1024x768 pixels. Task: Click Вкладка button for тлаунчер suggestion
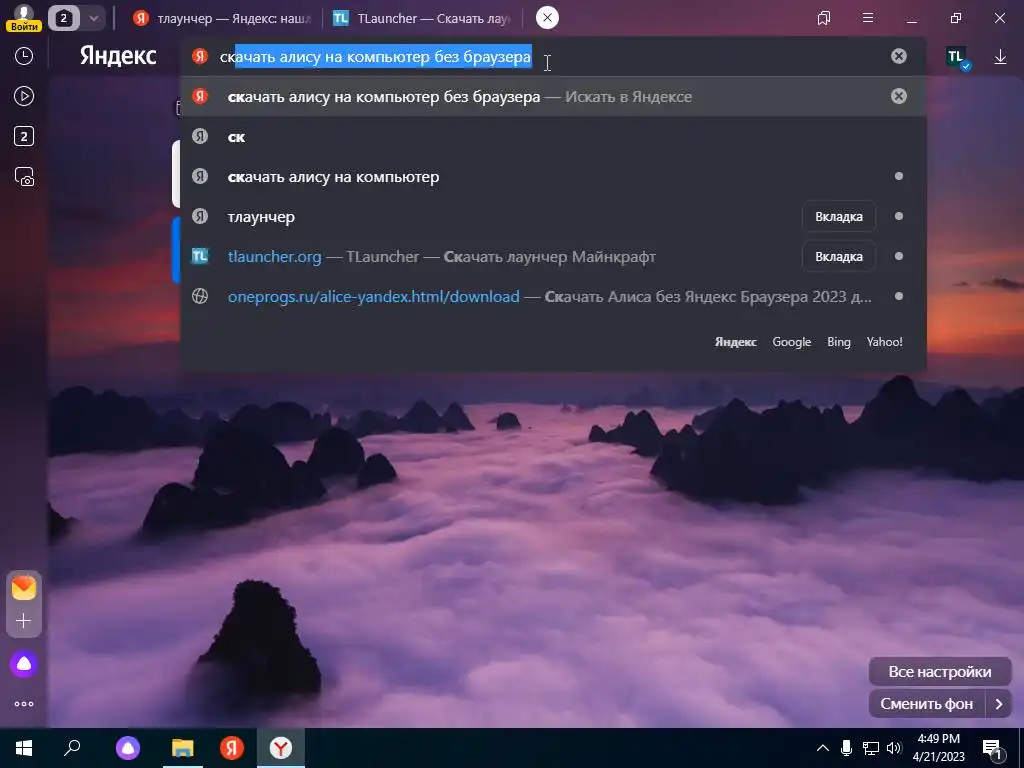point(839,217)
